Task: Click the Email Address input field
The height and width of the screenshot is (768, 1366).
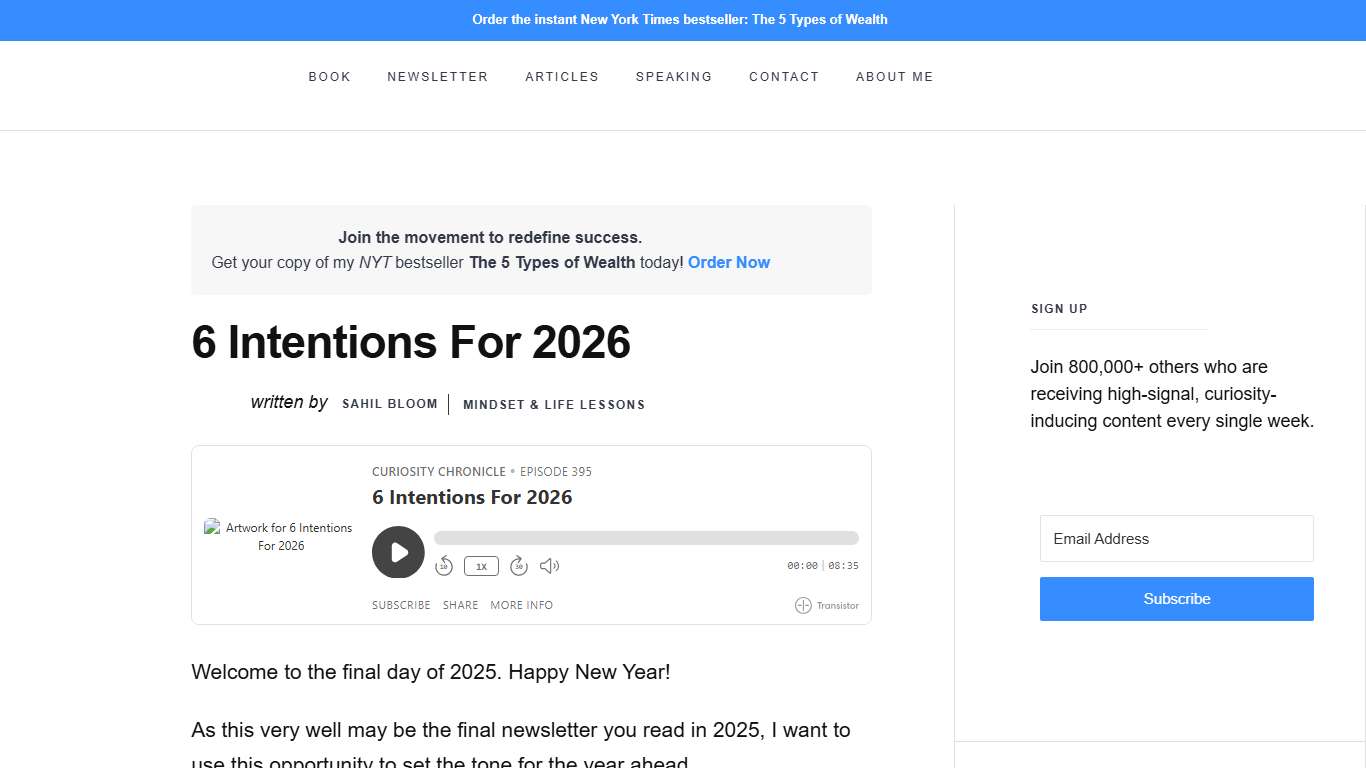Action: pos(1176,539)
